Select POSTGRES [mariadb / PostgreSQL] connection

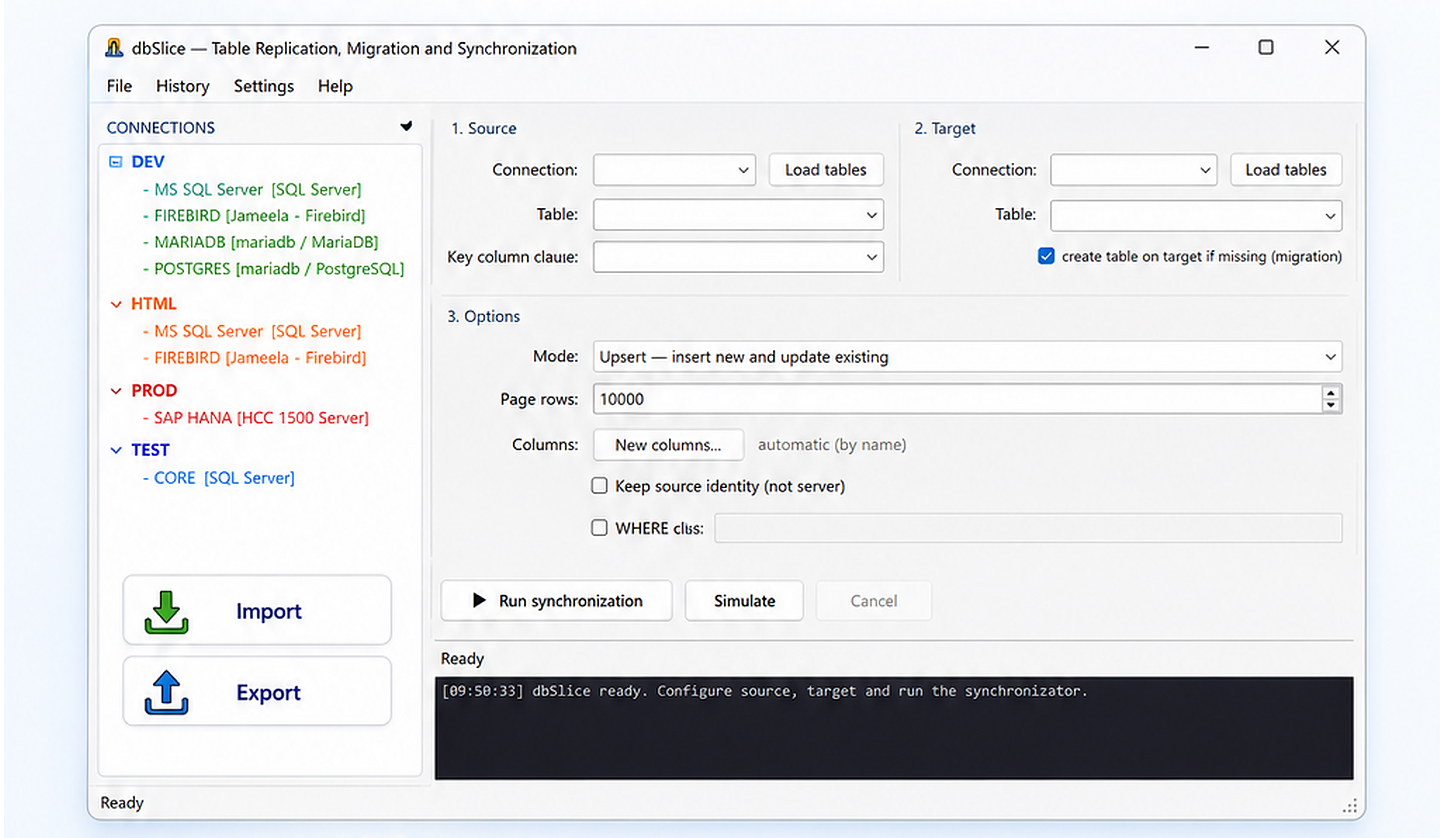pos(273,269)
